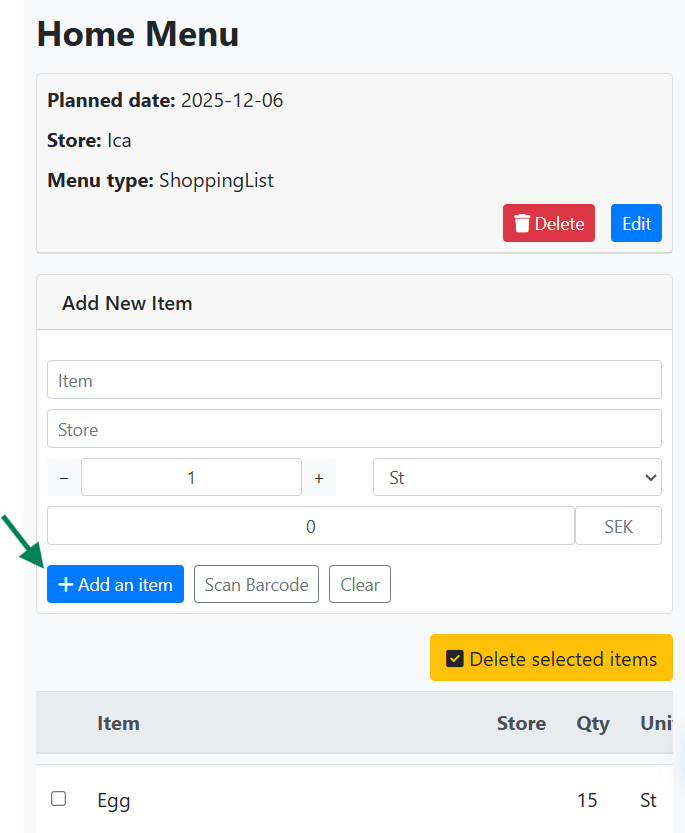
Task: Click the Store column header
Action: tap(521, 723)
